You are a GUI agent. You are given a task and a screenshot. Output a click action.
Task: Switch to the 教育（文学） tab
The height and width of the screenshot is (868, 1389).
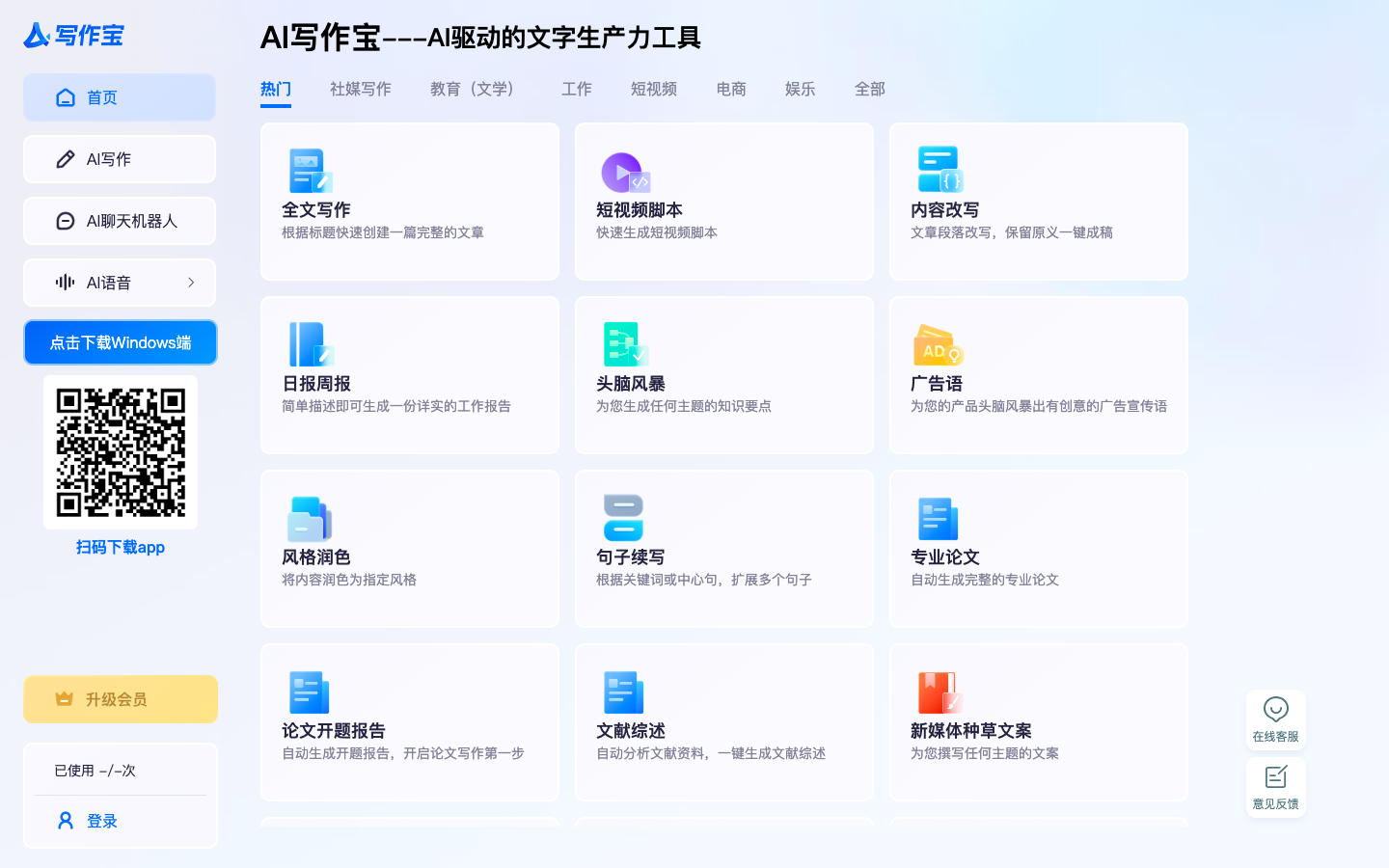click(477, 89)
